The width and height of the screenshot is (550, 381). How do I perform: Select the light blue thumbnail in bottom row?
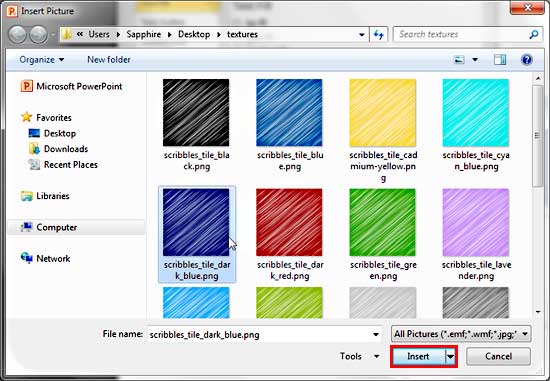click(196, 303)
